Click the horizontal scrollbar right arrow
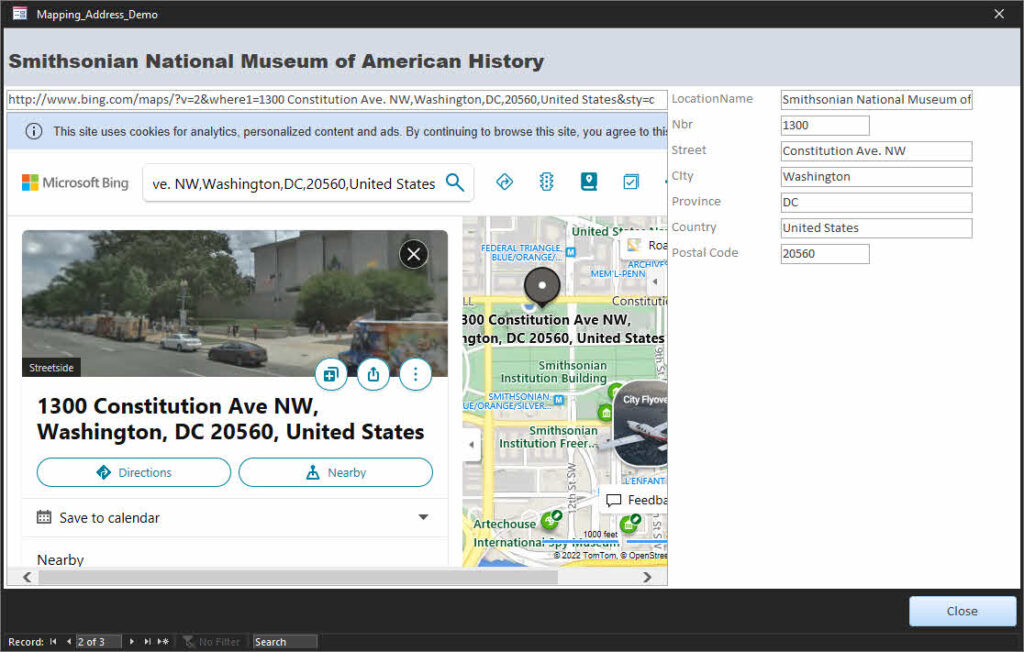1024x652 pixels. pos(647,577)
